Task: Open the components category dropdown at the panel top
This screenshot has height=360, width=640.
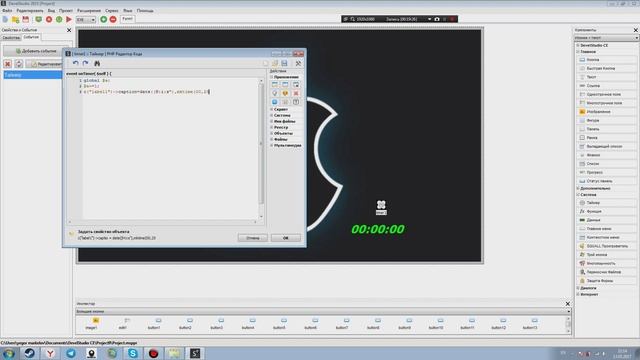Action: pos(606,38)
